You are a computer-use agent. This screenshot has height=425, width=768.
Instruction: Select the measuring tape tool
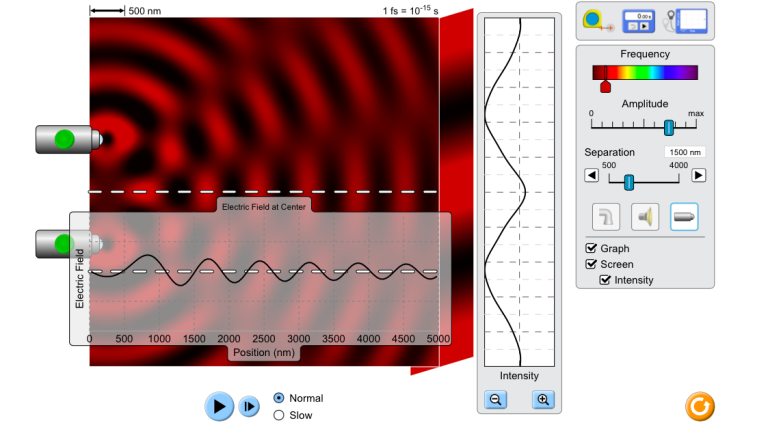[598, 21]
